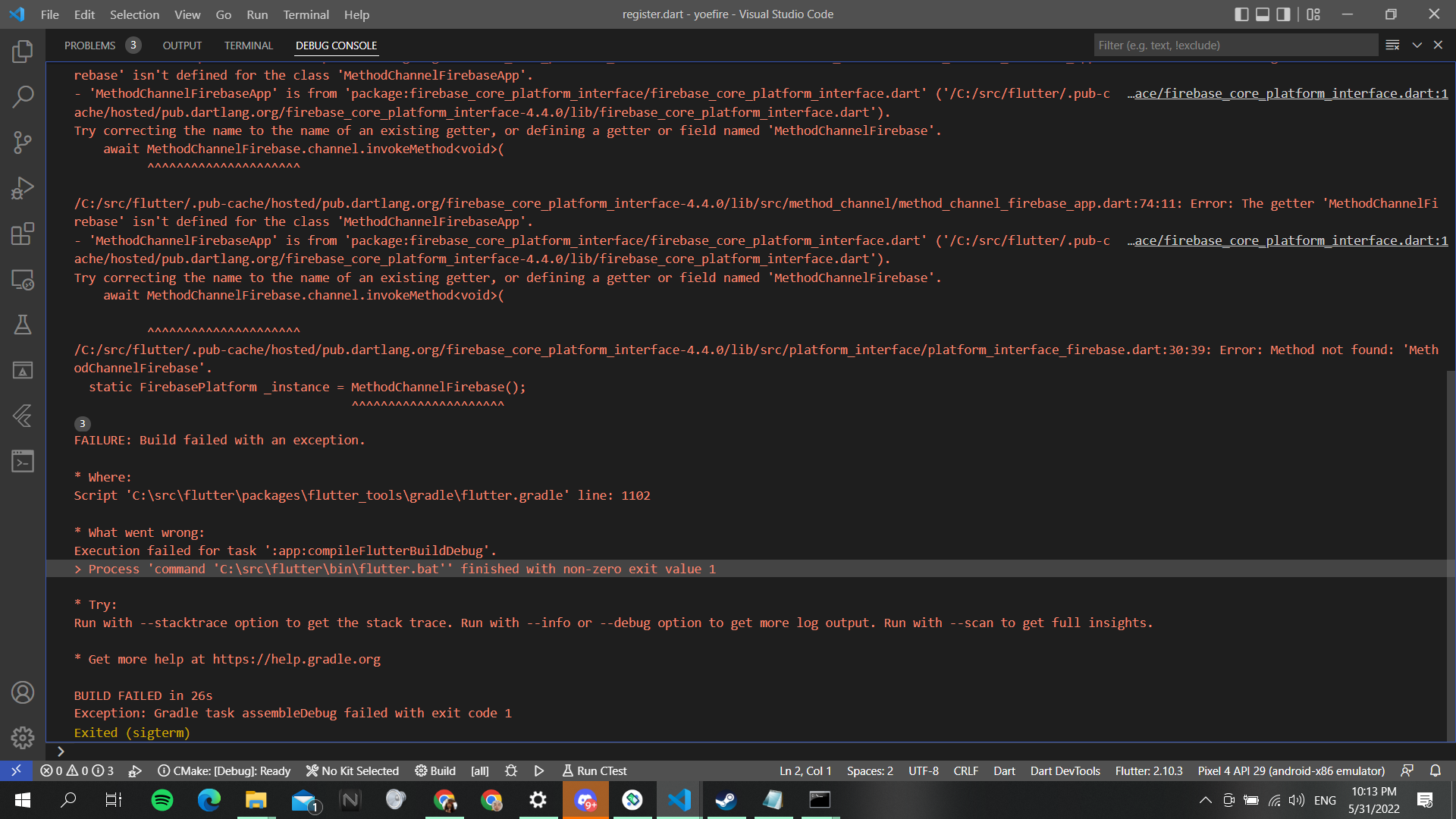Image resolution: width=1456 pixels, height=819 pixels.
Task: Open File Explorer from taskbar
Action: tap(256, 800)
